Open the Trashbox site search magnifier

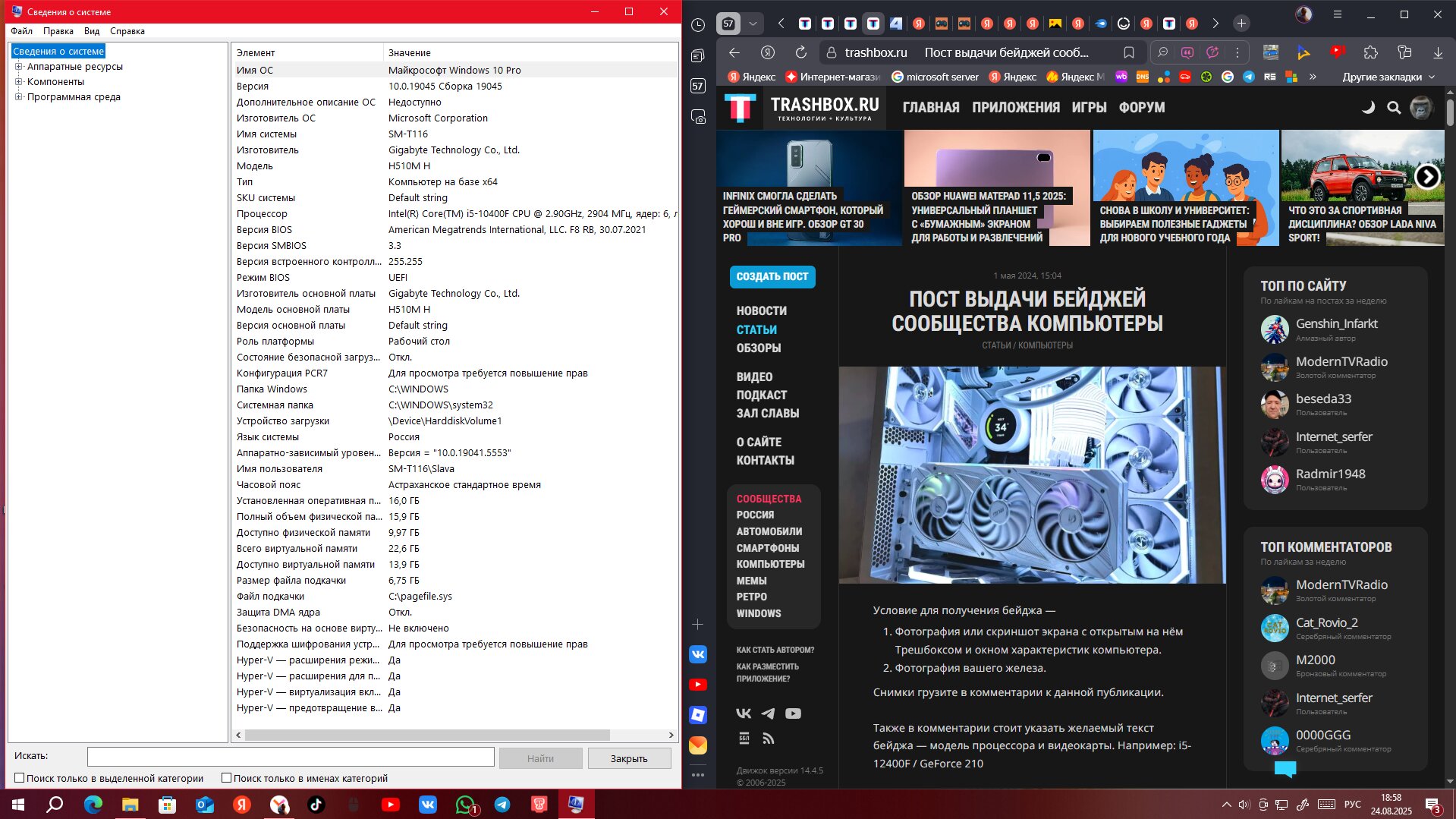point(1394,107)
